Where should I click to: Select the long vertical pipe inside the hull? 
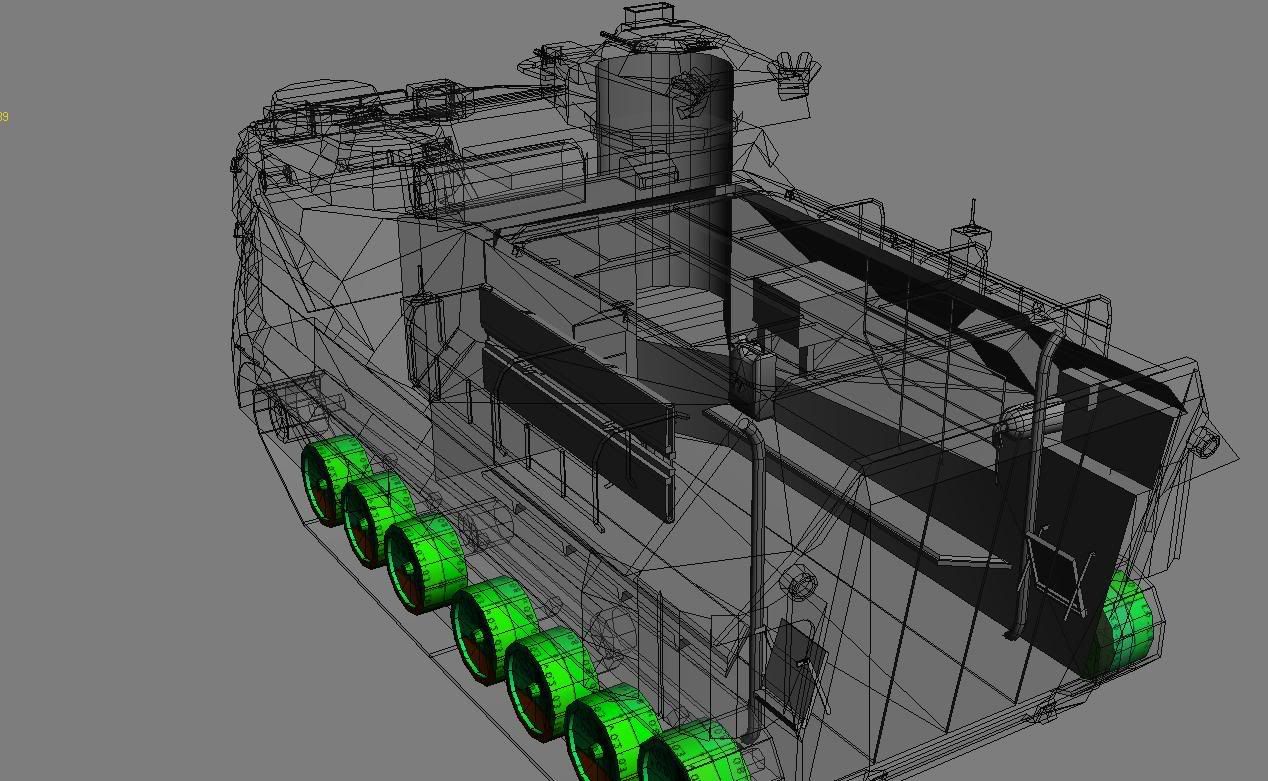coord(757,560)
